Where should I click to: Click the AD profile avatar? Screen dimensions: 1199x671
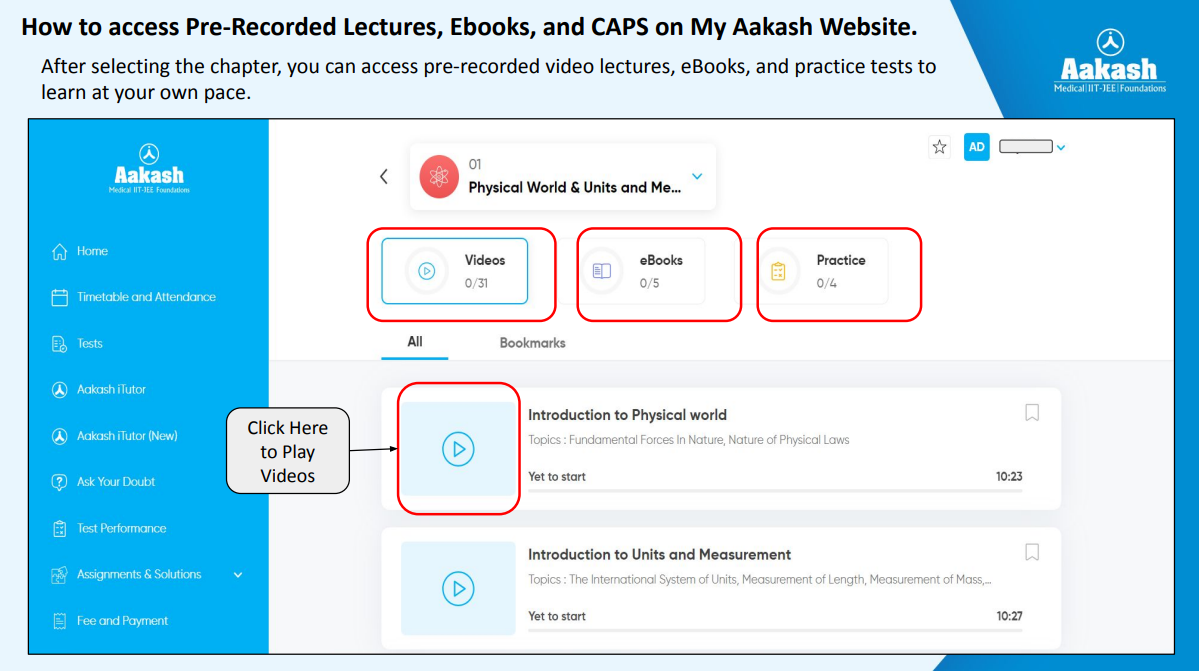pos(976,147)
